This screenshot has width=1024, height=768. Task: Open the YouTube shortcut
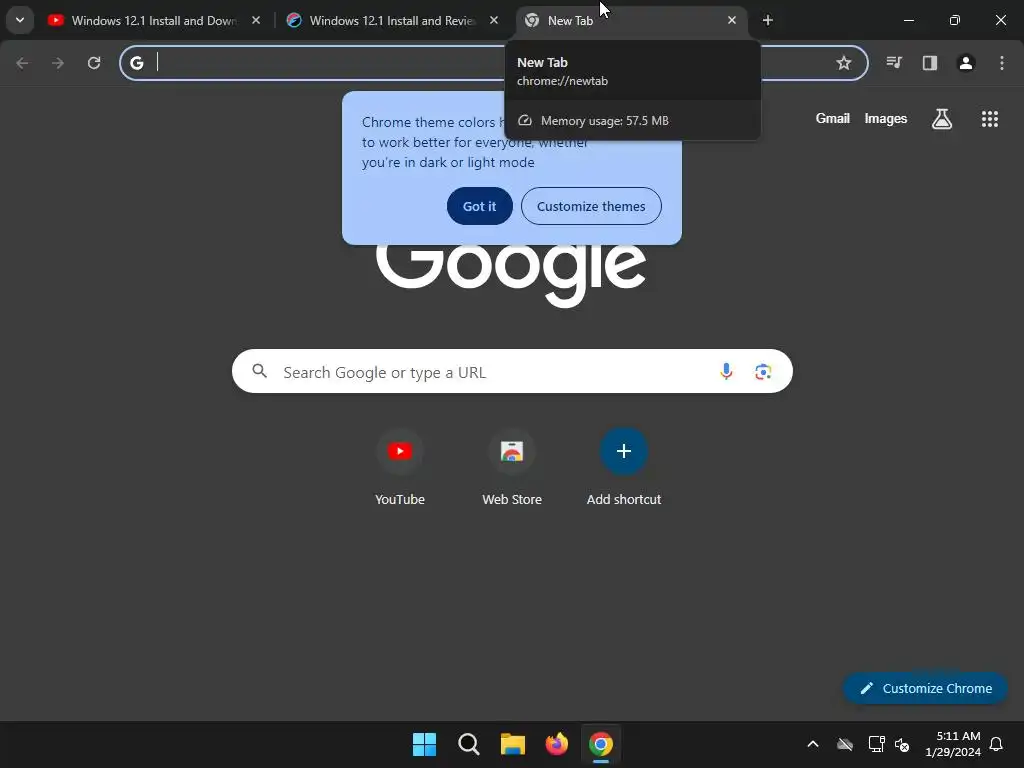pyautogui.click(x=400, y=466)
